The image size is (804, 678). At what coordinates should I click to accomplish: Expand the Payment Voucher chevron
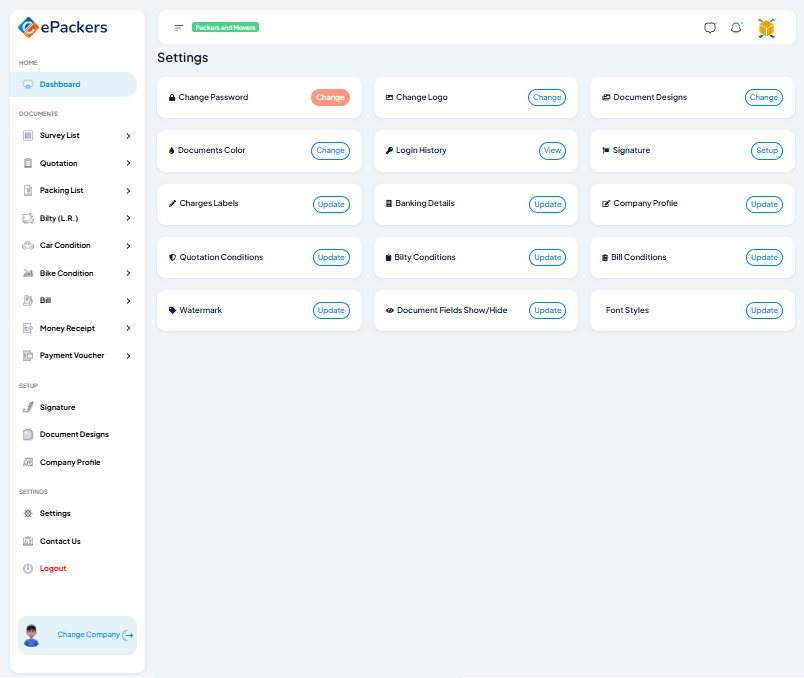click(x=128, y=355)
